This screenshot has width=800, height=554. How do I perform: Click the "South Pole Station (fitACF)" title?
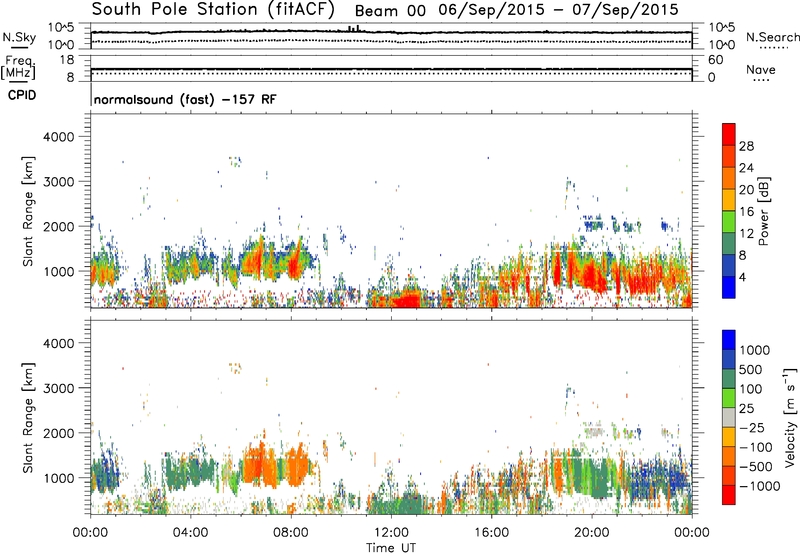213,10
